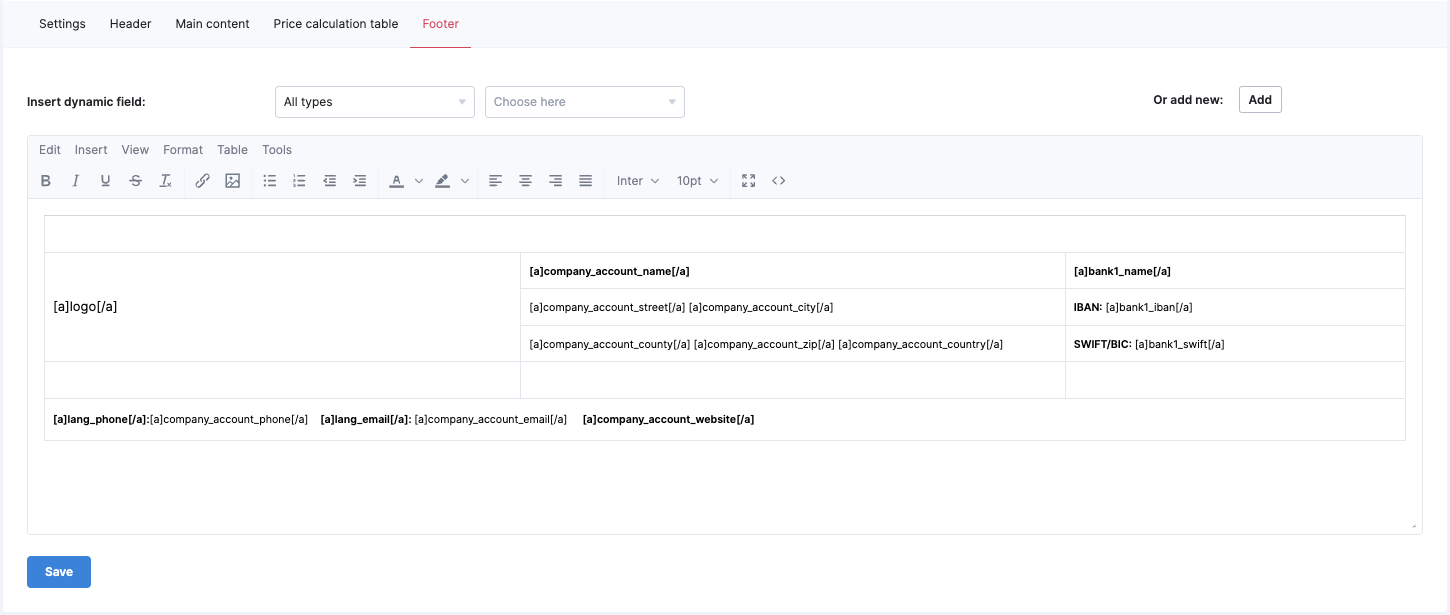Expand the text color dropdown arrow
Screen dimensions: 1450x615
[x=419, y=181]
